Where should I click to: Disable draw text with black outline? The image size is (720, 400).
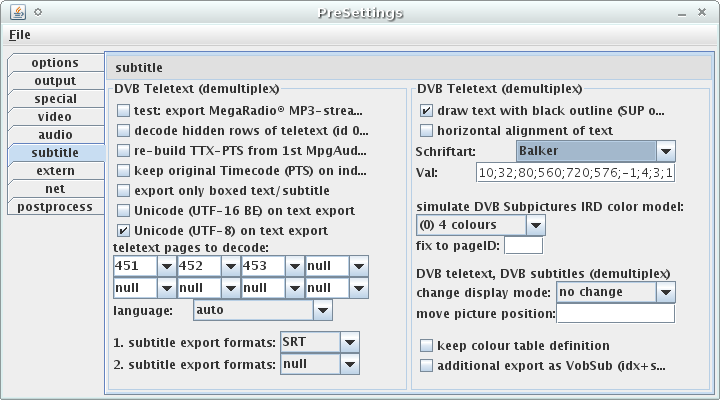click(x=427, y=110)
